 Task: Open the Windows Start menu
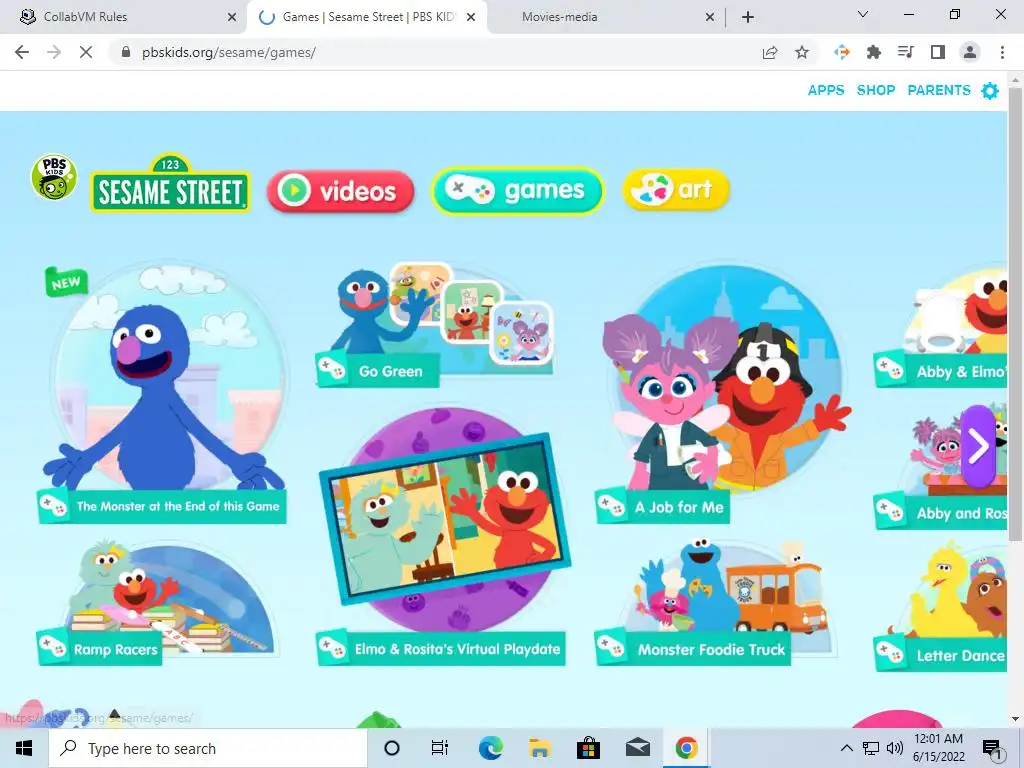pyautogui.click(x=24, y=748)
